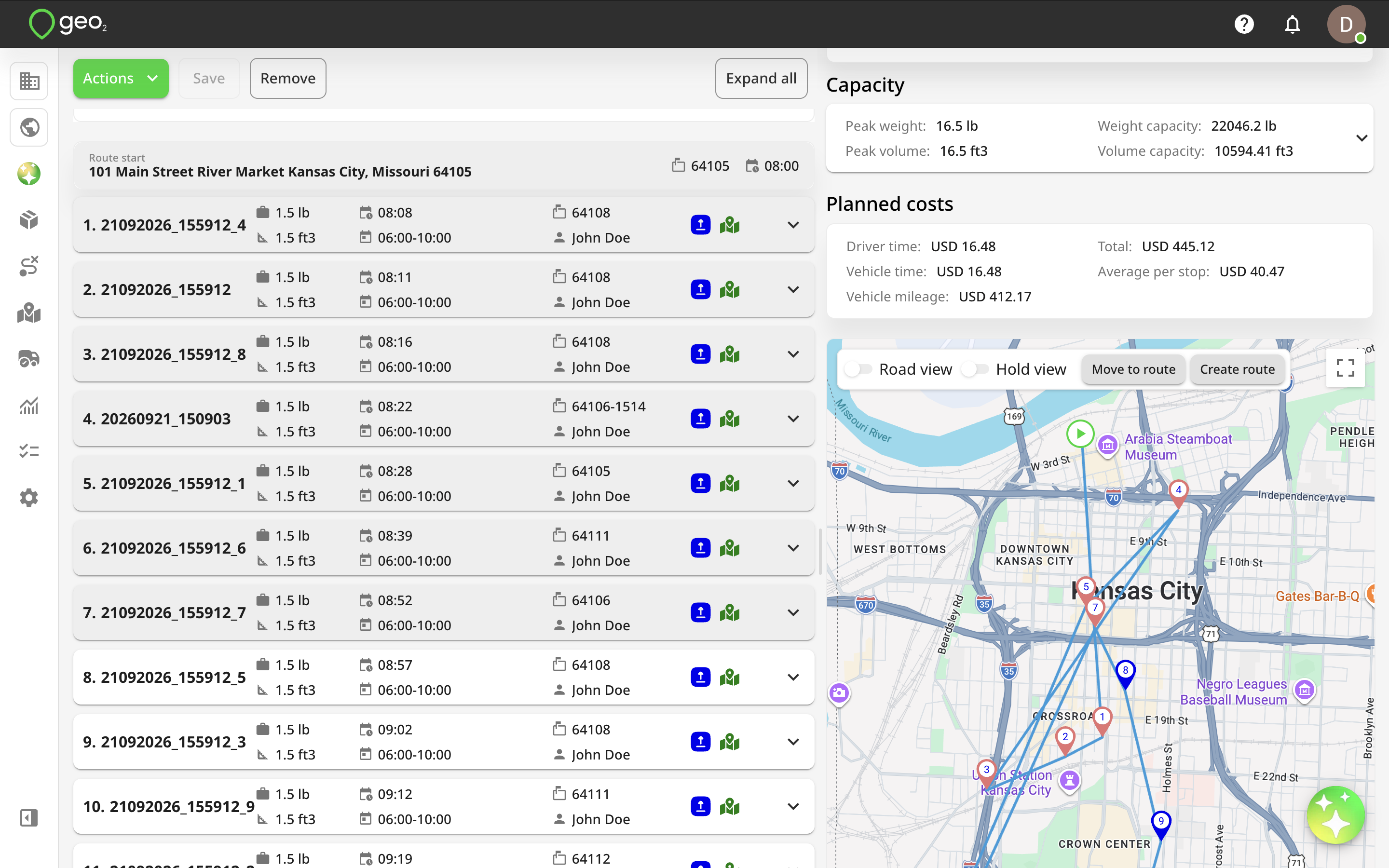Click the fullscreen map icon

[1346, 368]
